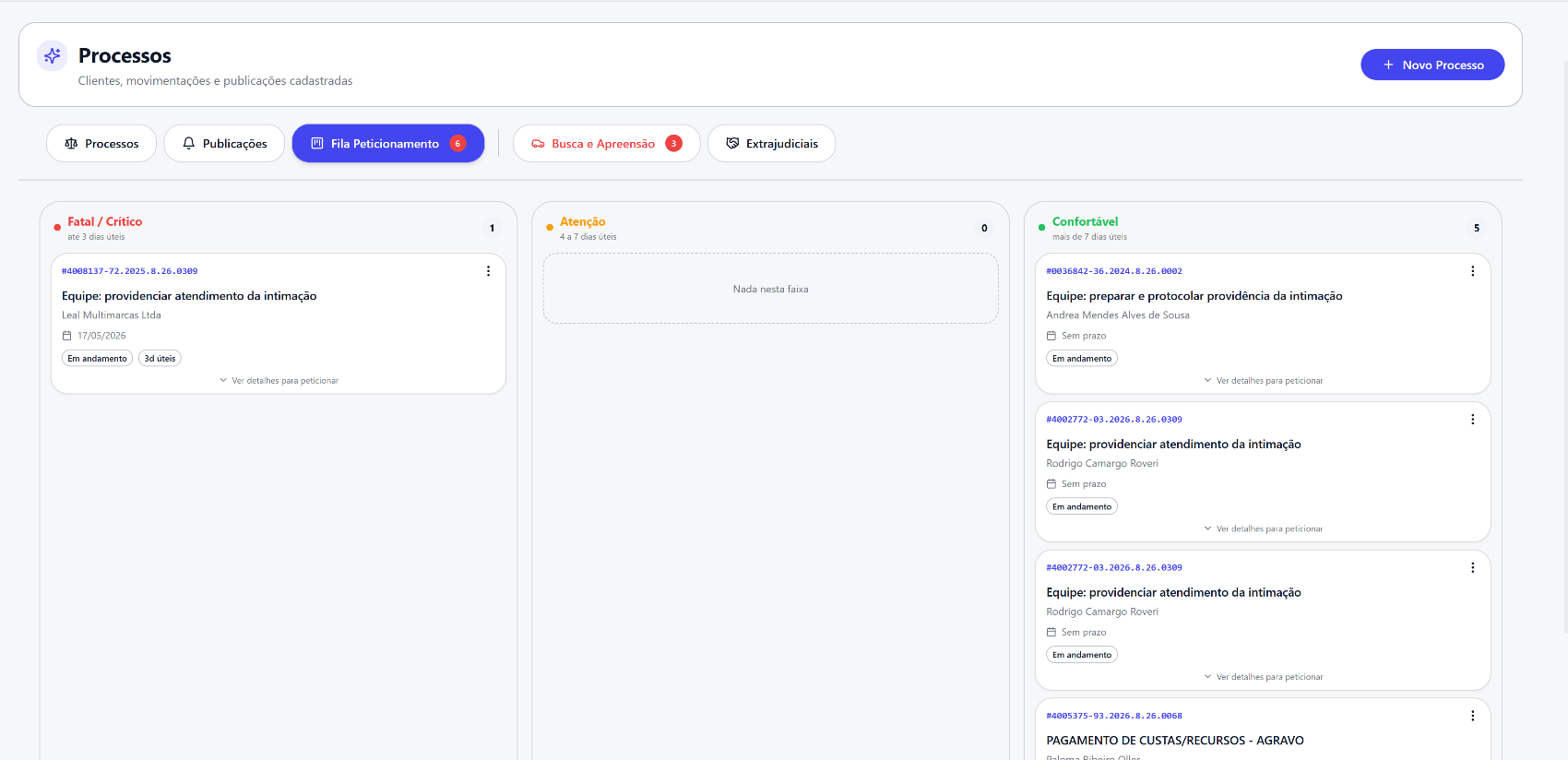Image resolution: width=1568 pixels, height=760 pixels.
Task: Click Em andamento tag on Leal Multimarcas card
Action: (97, 358)
